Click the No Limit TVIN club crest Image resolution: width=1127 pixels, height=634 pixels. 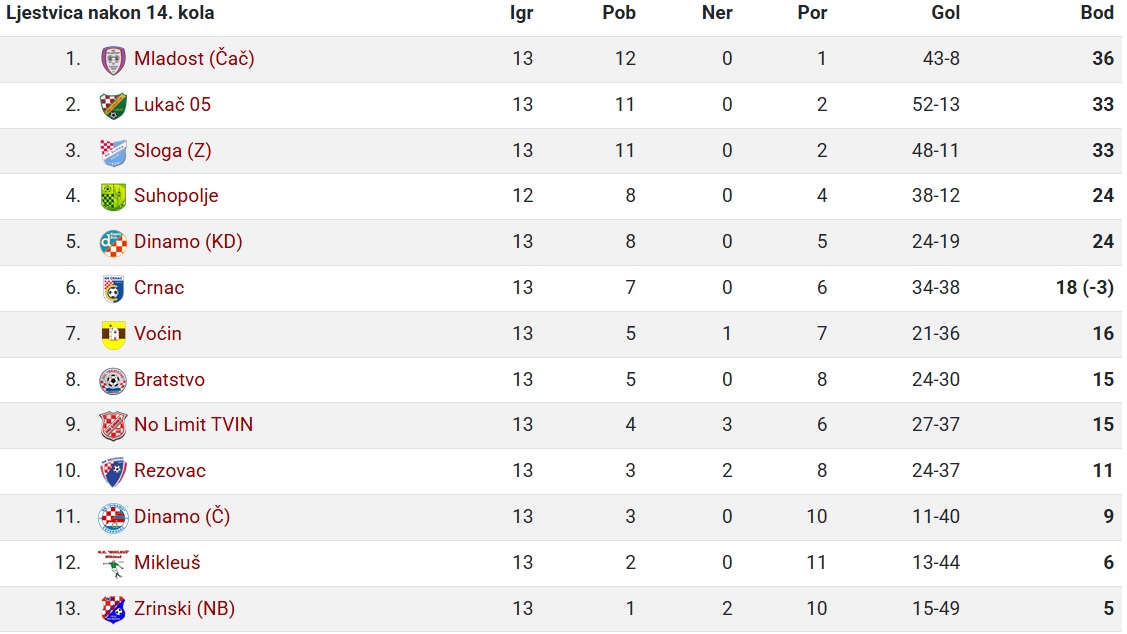pos(113,426)
